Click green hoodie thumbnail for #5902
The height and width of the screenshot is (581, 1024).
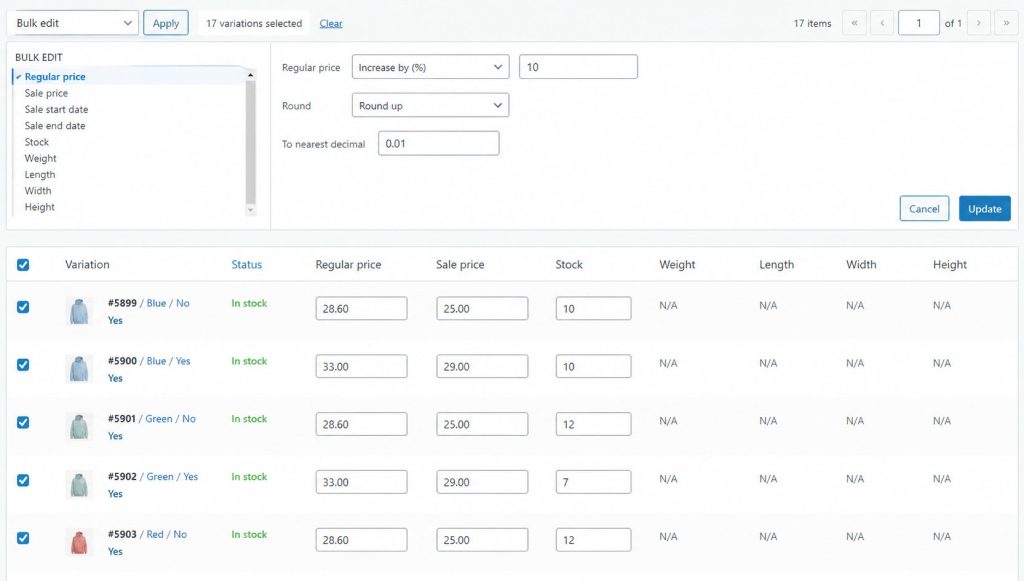(79, 484)
